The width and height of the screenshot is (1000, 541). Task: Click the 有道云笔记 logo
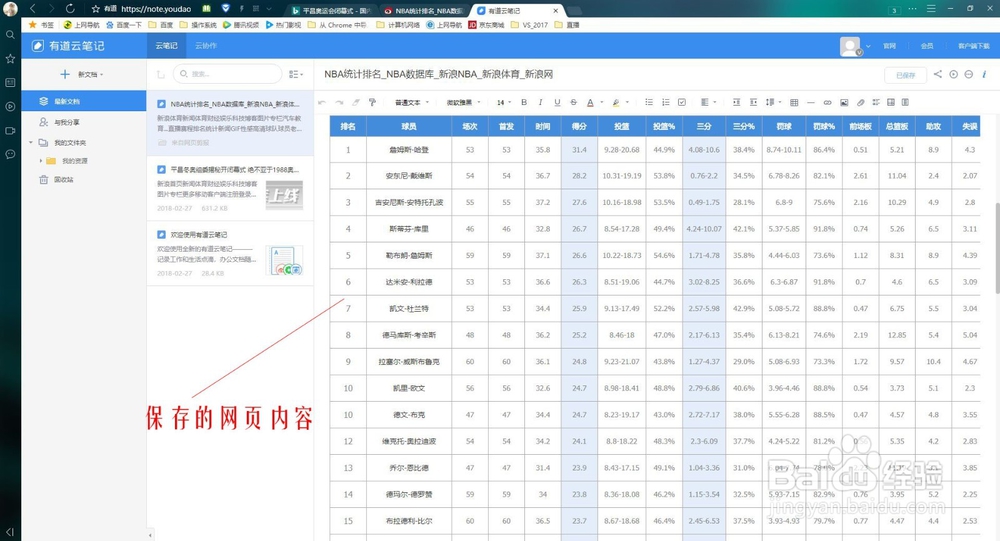pos(68,46)
